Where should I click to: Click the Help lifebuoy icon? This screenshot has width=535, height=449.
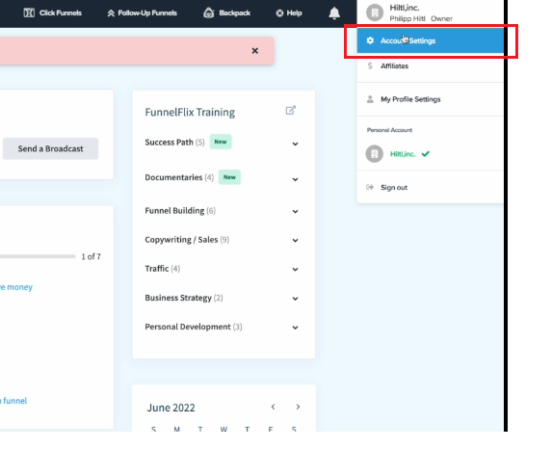(x=279, y=13)
